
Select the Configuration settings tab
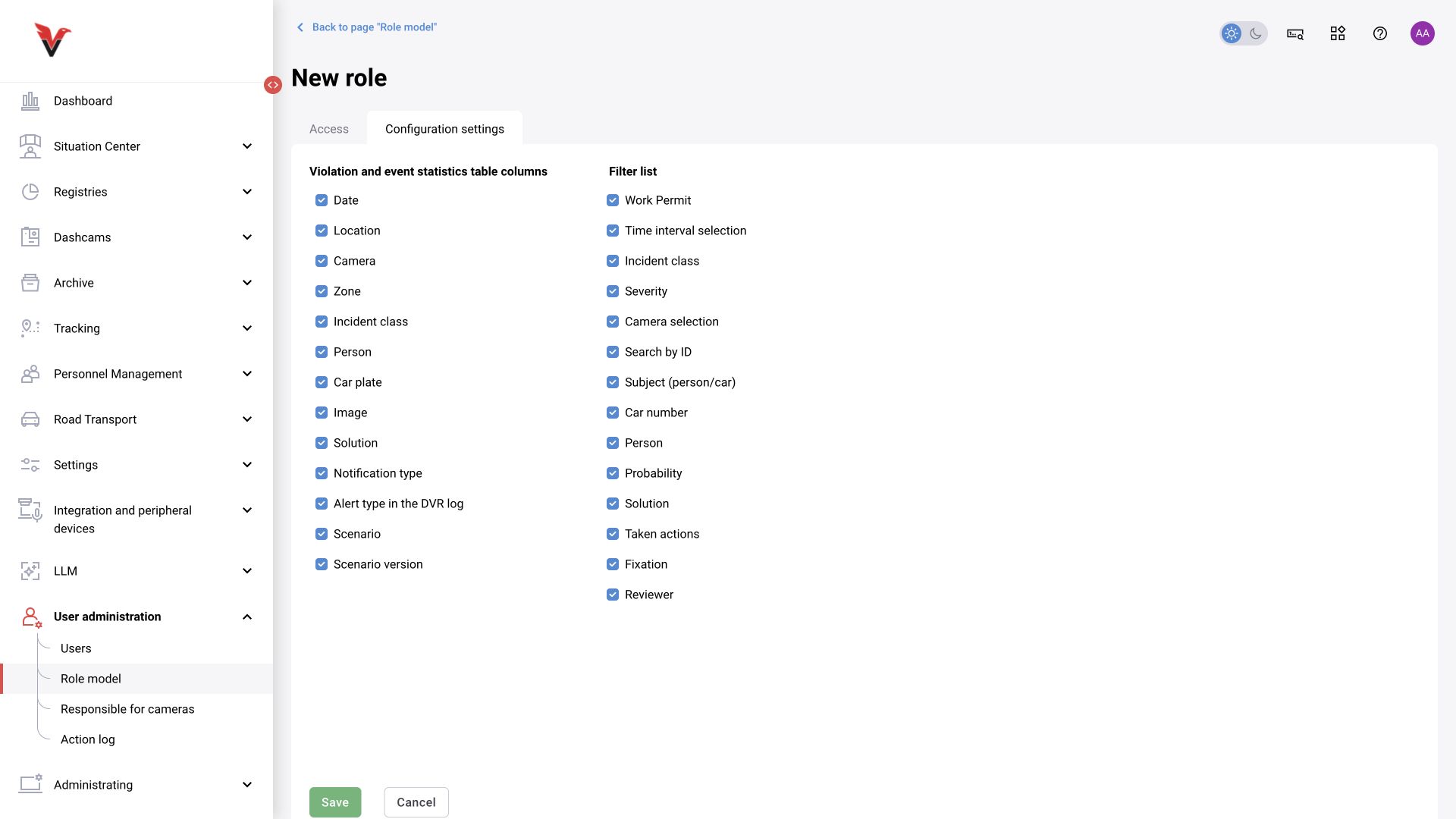(444, 129)
